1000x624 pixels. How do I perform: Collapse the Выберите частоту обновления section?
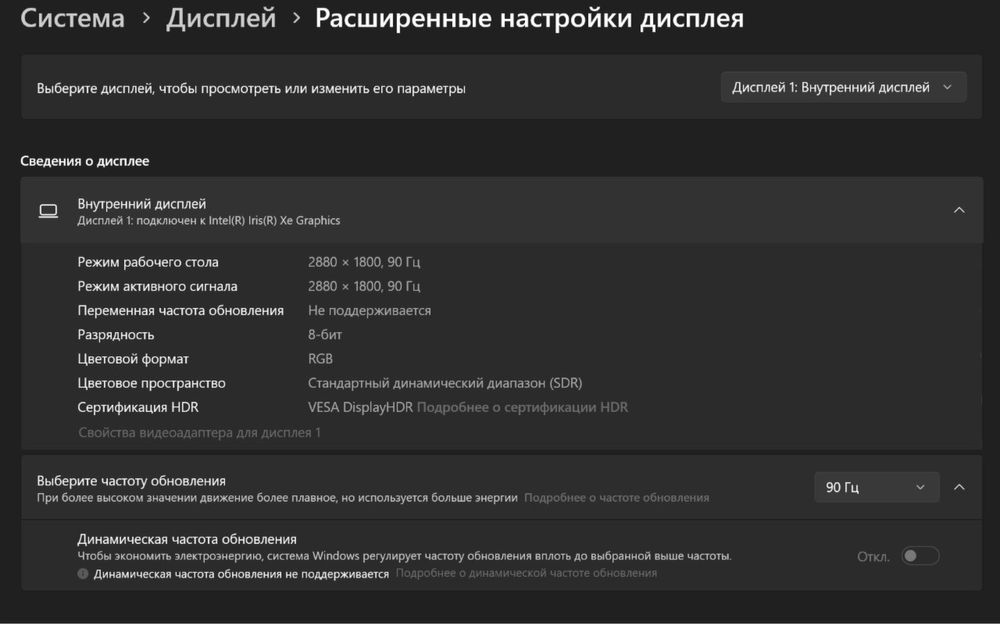tap(959, 487)
